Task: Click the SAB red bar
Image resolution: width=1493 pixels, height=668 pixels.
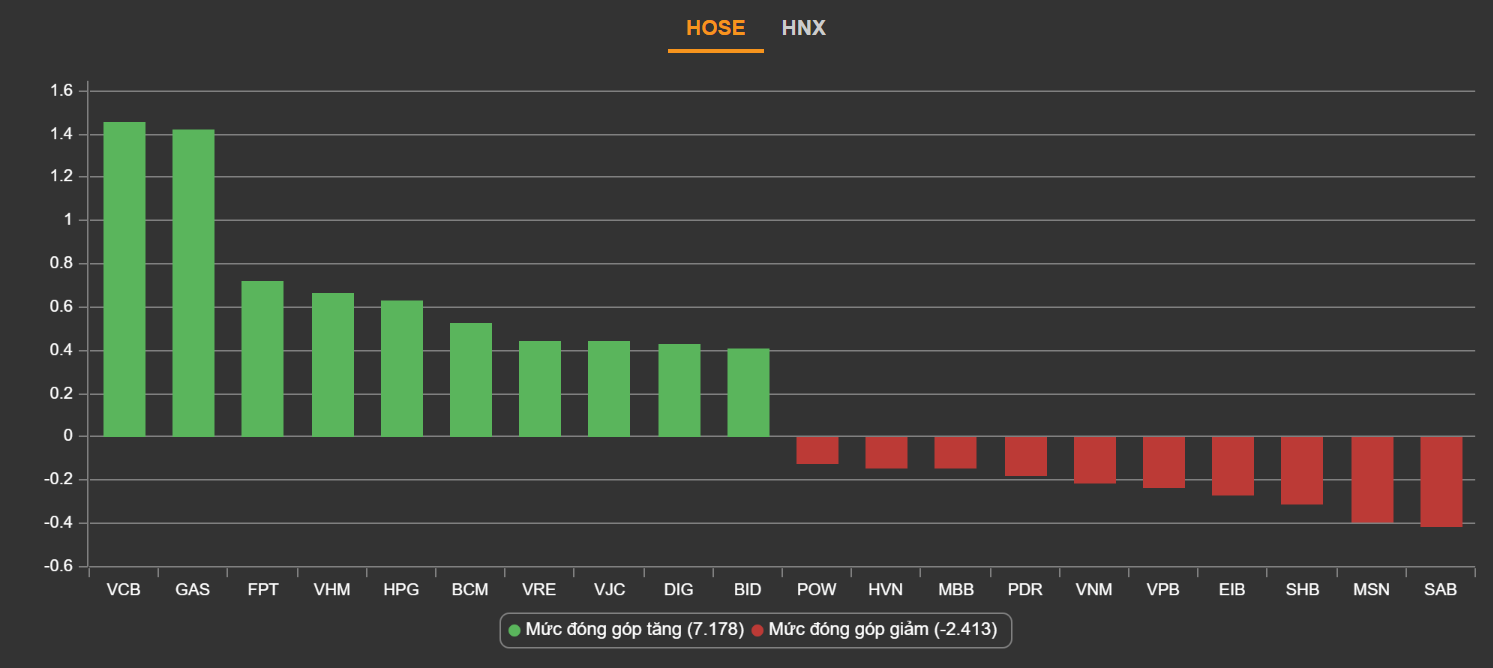Action: (1441, 481)
